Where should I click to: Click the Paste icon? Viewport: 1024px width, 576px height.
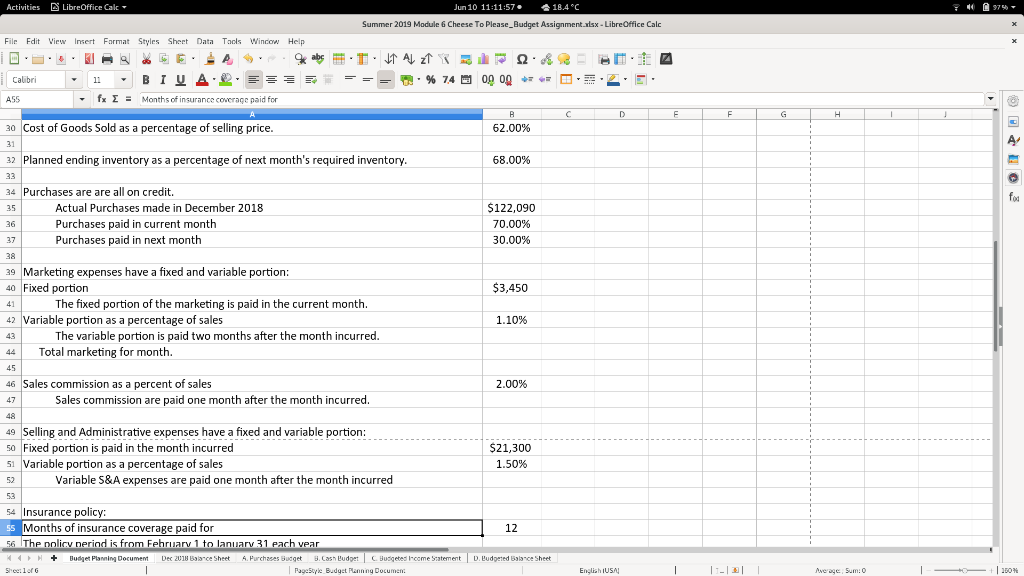[x=181, y=59]
